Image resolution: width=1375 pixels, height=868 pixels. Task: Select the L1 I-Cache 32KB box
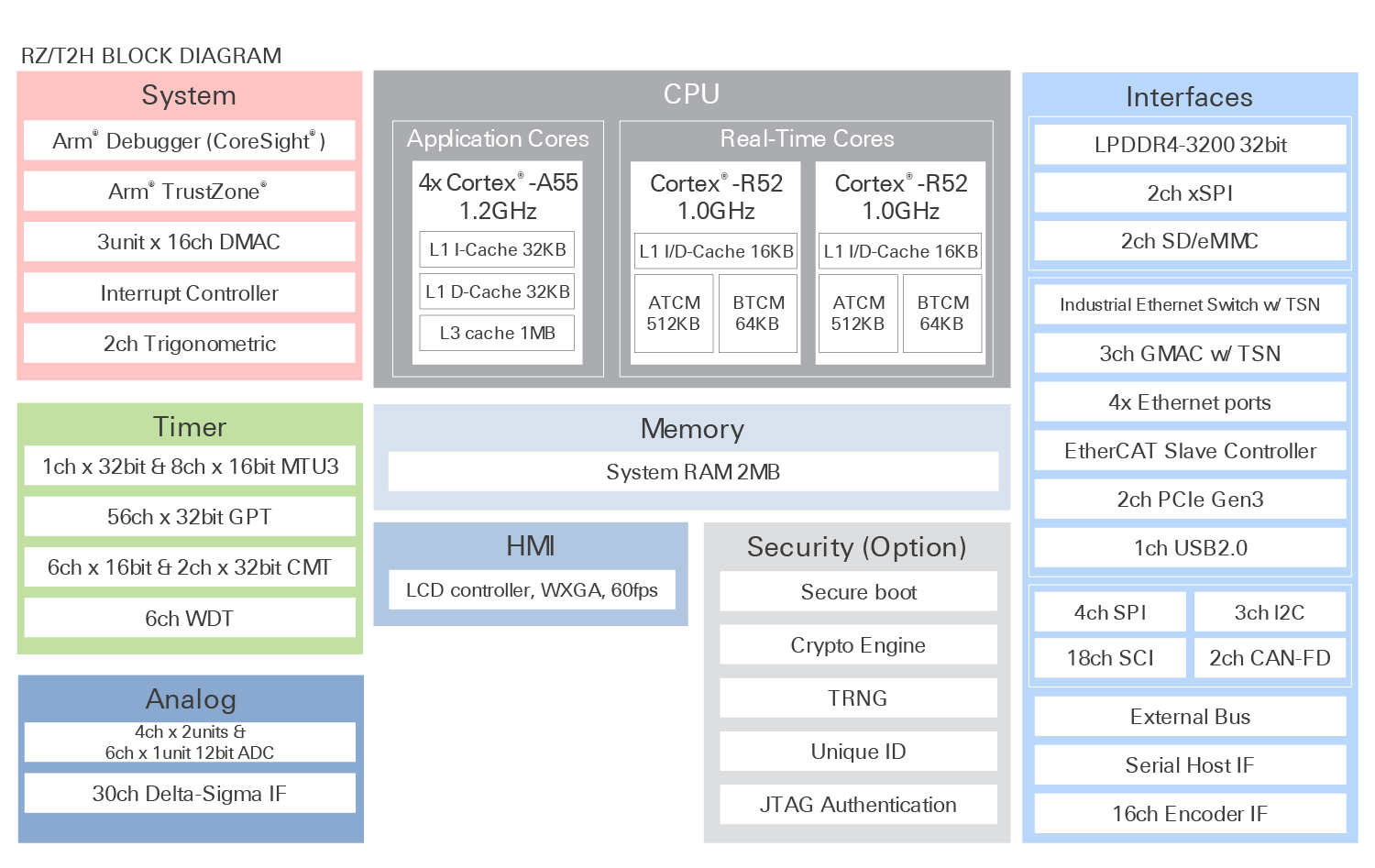(498, 249)
